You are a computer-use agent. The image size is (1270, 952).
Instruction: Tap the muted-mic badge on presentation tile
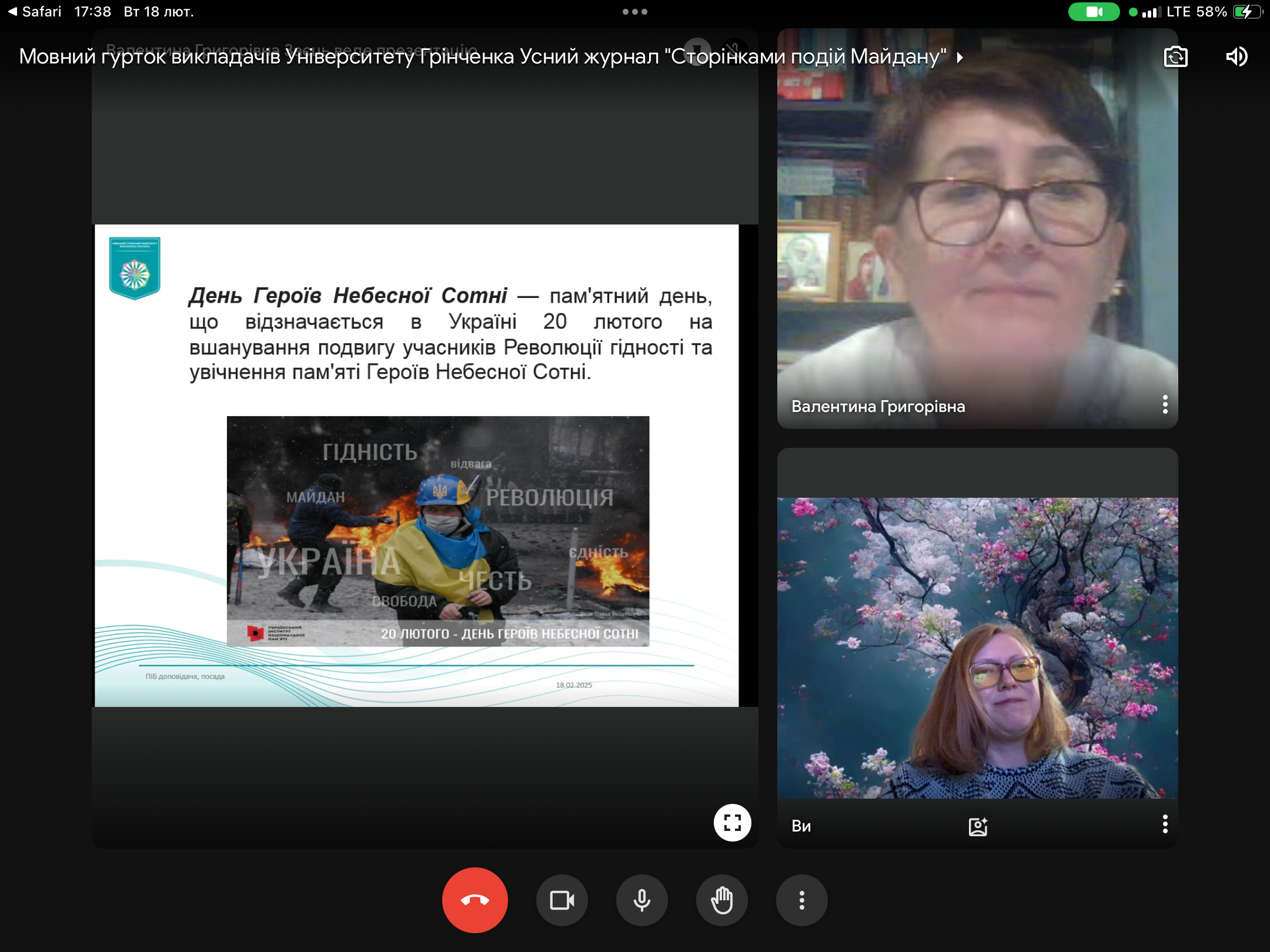[x=734, y=49]
